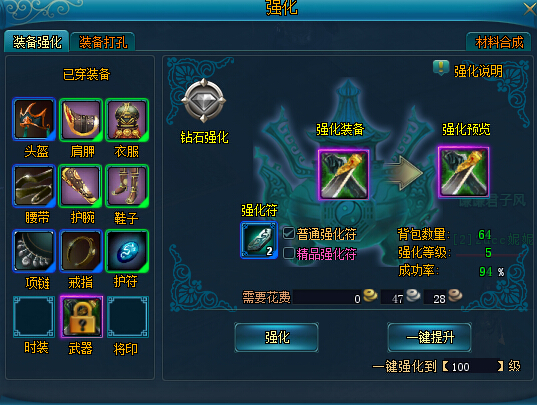Click the 一键提升 button
The width and height of the screenshot is (537, 405).
(x=429, y=338)
